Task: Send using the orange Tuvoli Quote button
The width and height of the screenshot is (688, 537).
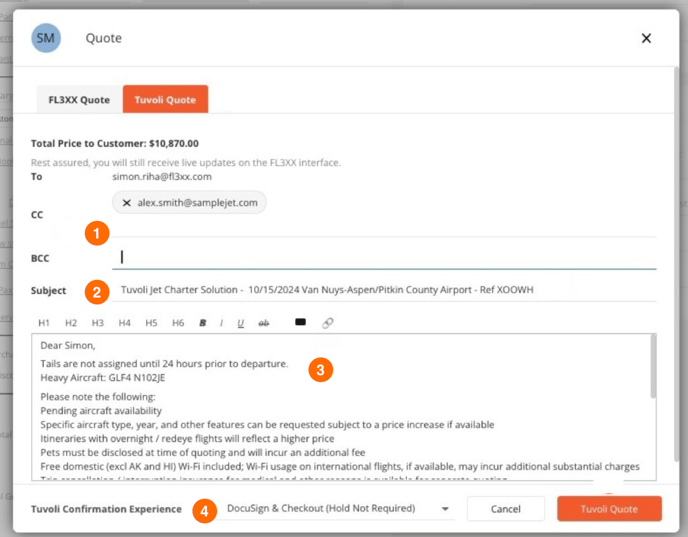Action: [609, 509]
